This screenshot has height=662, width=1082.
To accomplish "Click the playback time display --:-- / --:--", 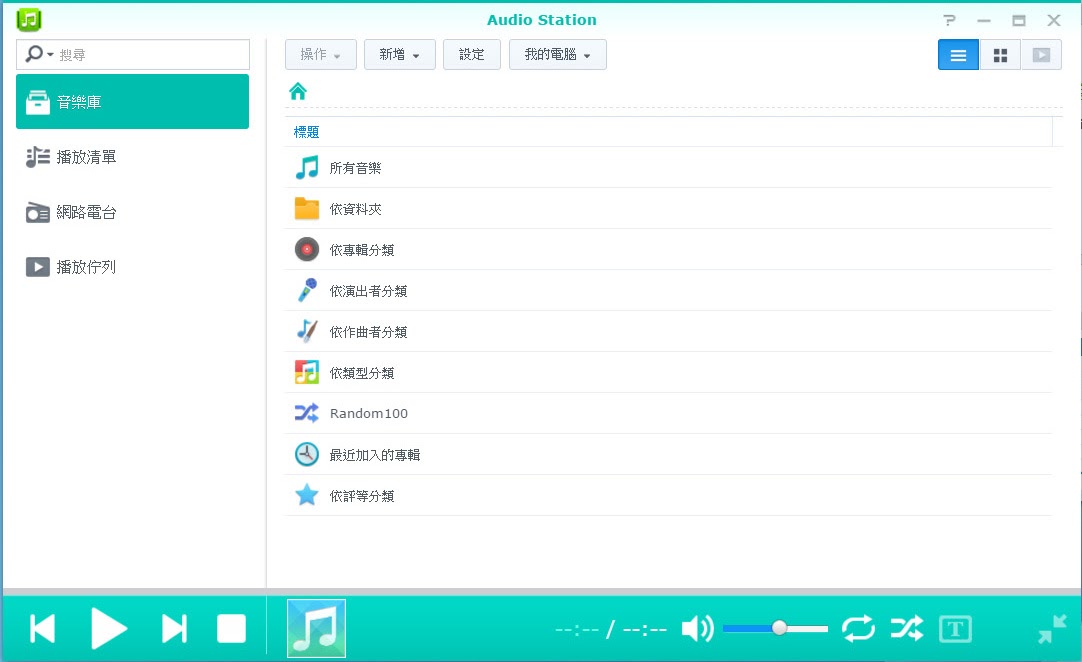I will [611, 630].
